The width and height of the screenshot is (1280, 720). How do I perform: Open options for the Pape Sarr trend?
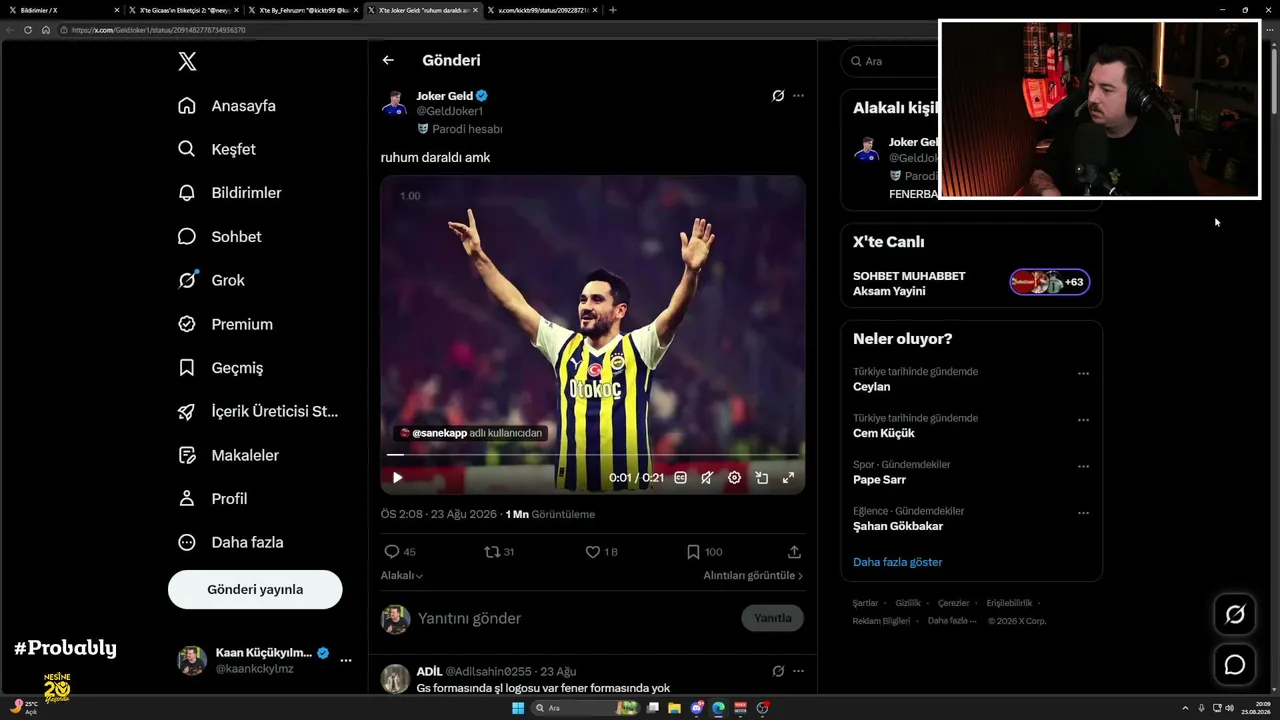1083,466
